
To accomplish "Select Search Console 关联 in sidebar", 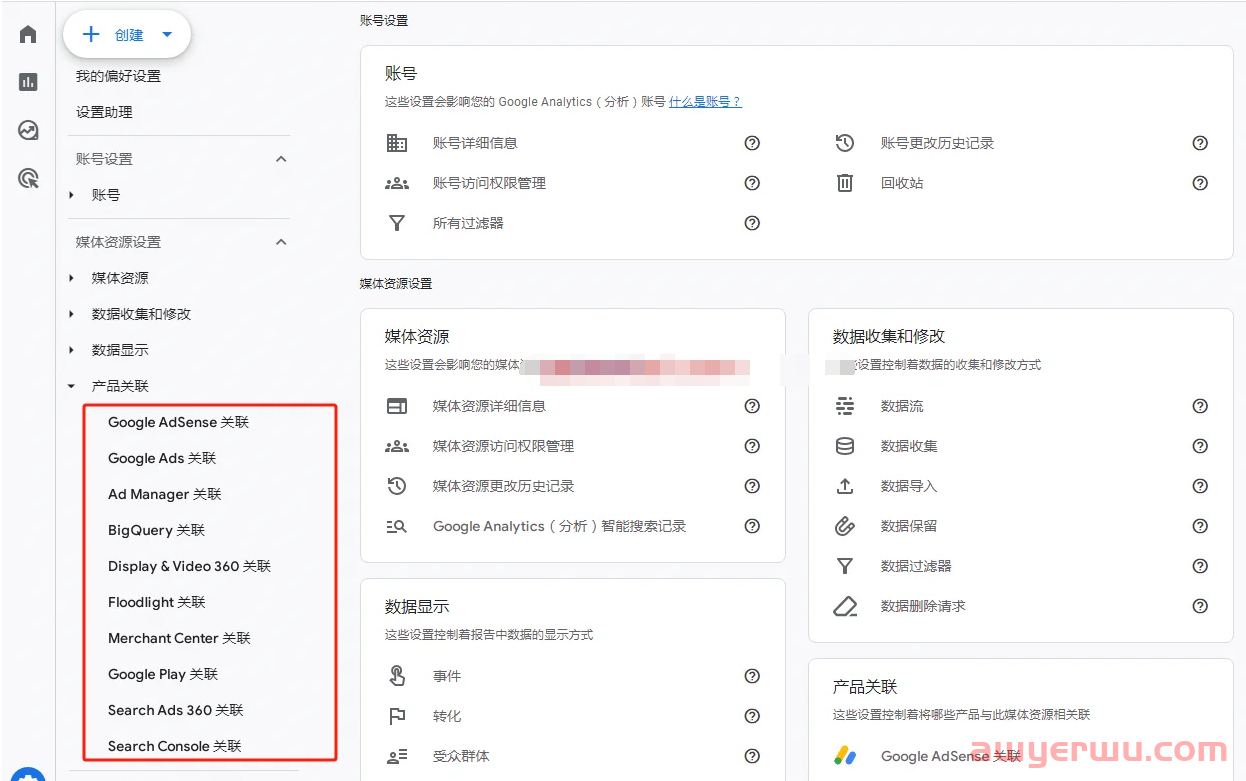I will [x=175, y=746].
